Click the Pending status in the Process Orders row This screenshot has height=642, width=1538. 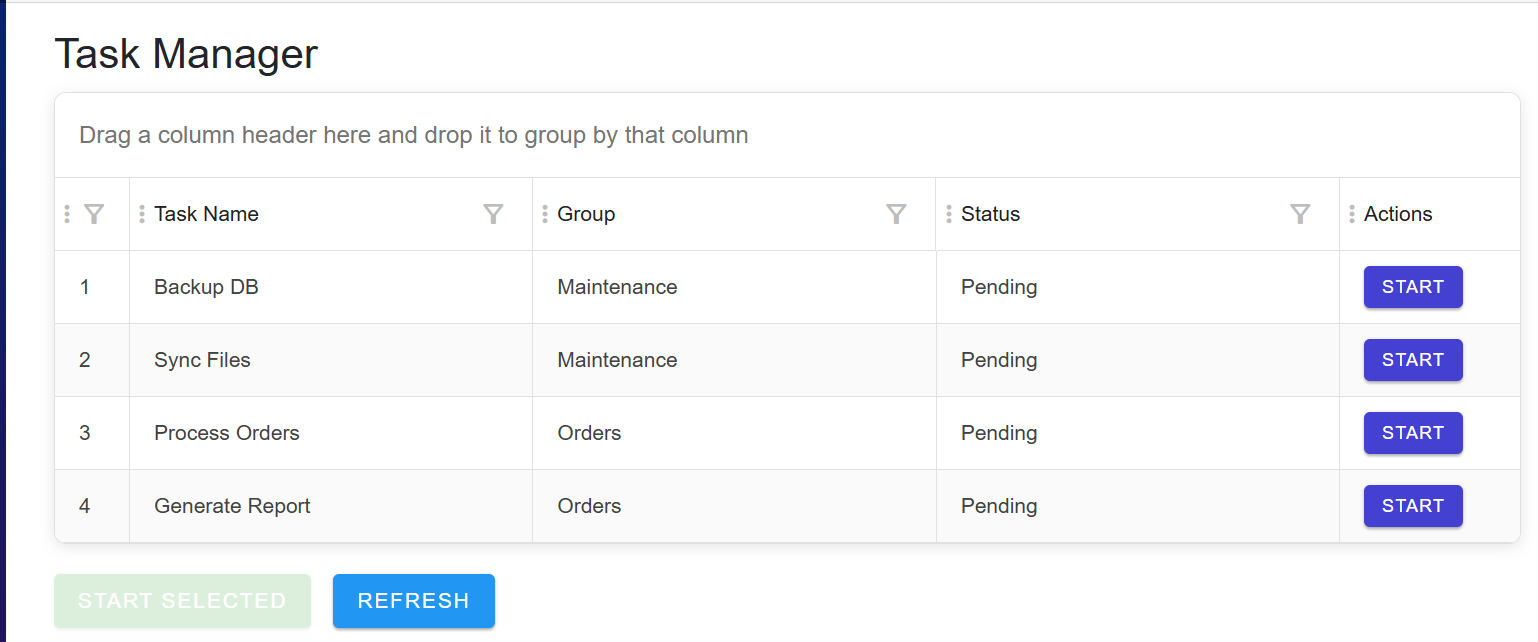1138,433
